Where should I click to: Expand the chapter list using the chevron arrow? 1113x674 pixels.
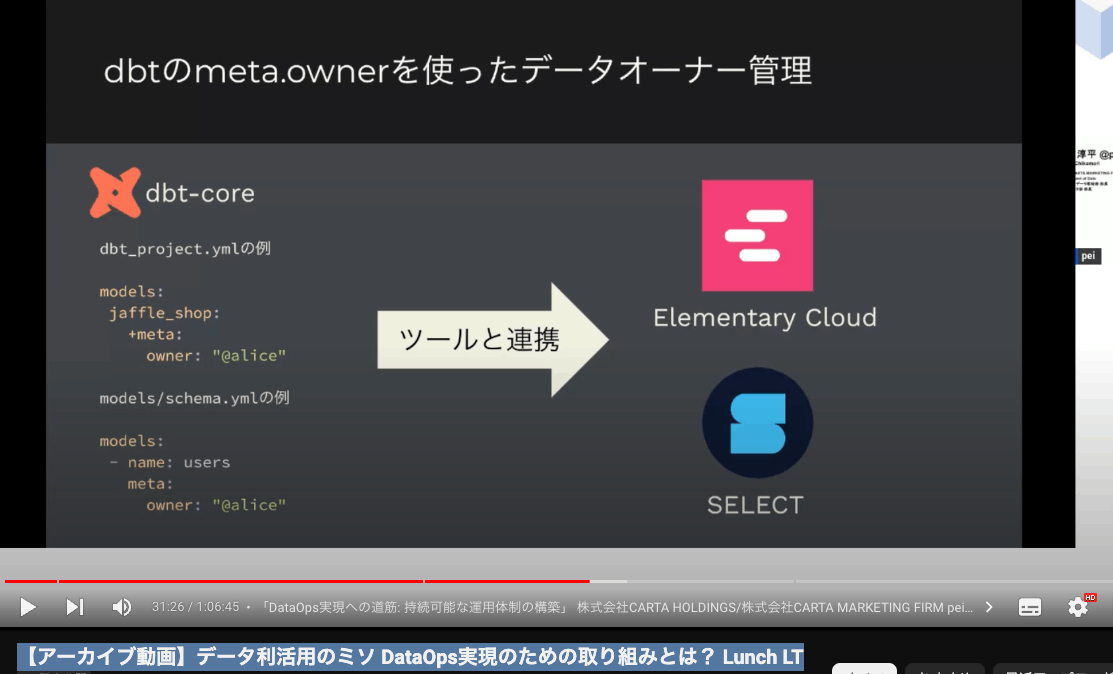pos(989,607)
